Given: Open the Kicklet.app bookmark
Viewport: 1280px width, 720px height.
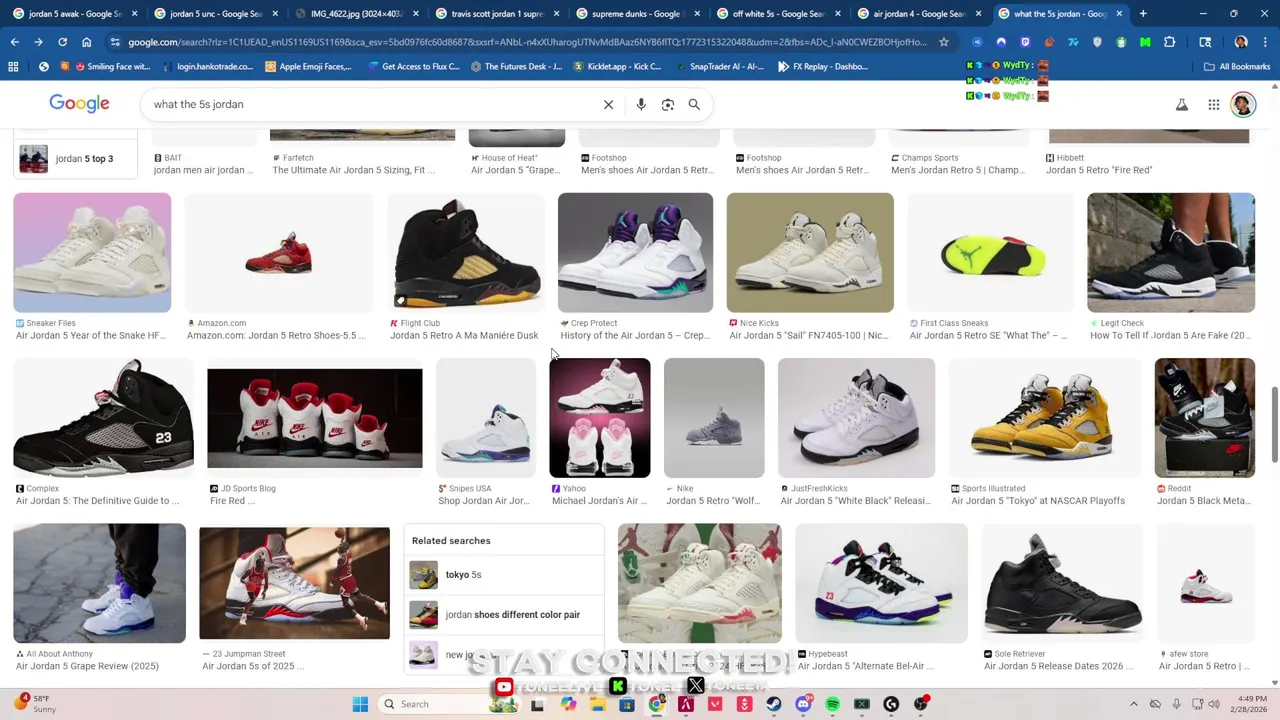Looking at the screenshot, I should tap(617, 66).
